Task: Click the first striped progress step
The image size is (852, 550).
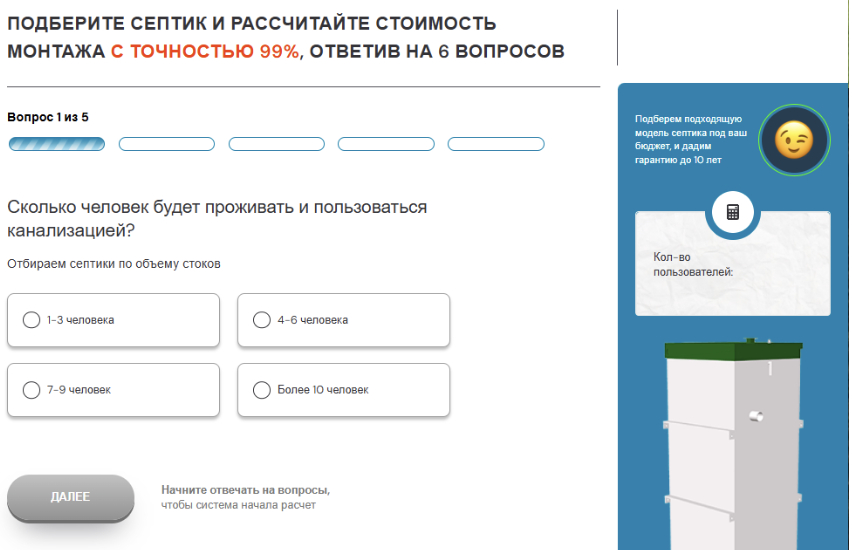Action: [57, 144]
